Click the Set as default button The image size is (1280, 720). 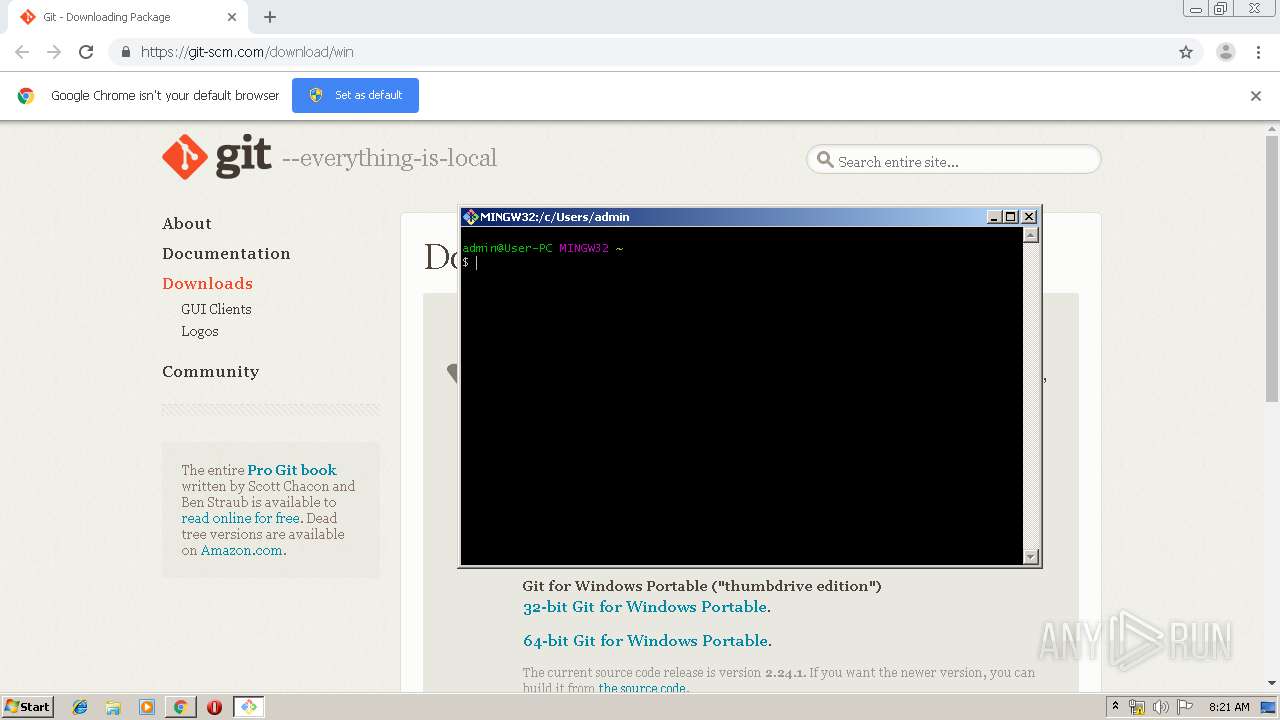click(355, 95)
